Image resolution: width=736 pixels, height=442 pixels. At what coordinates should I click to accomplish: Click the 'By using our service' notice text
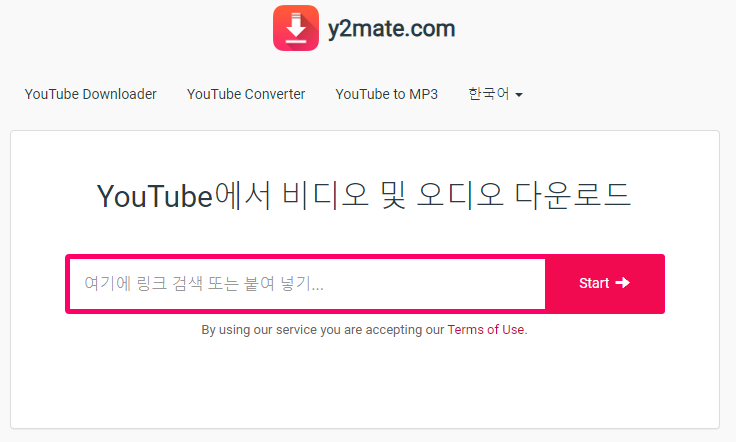click(x=364, y=330)
